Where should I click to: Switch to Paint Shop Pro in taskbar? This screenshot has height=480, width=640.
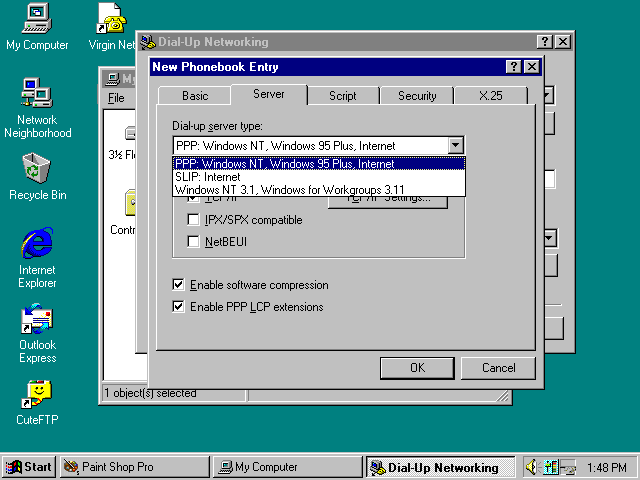pyautogui.click(x=135, y=467)
